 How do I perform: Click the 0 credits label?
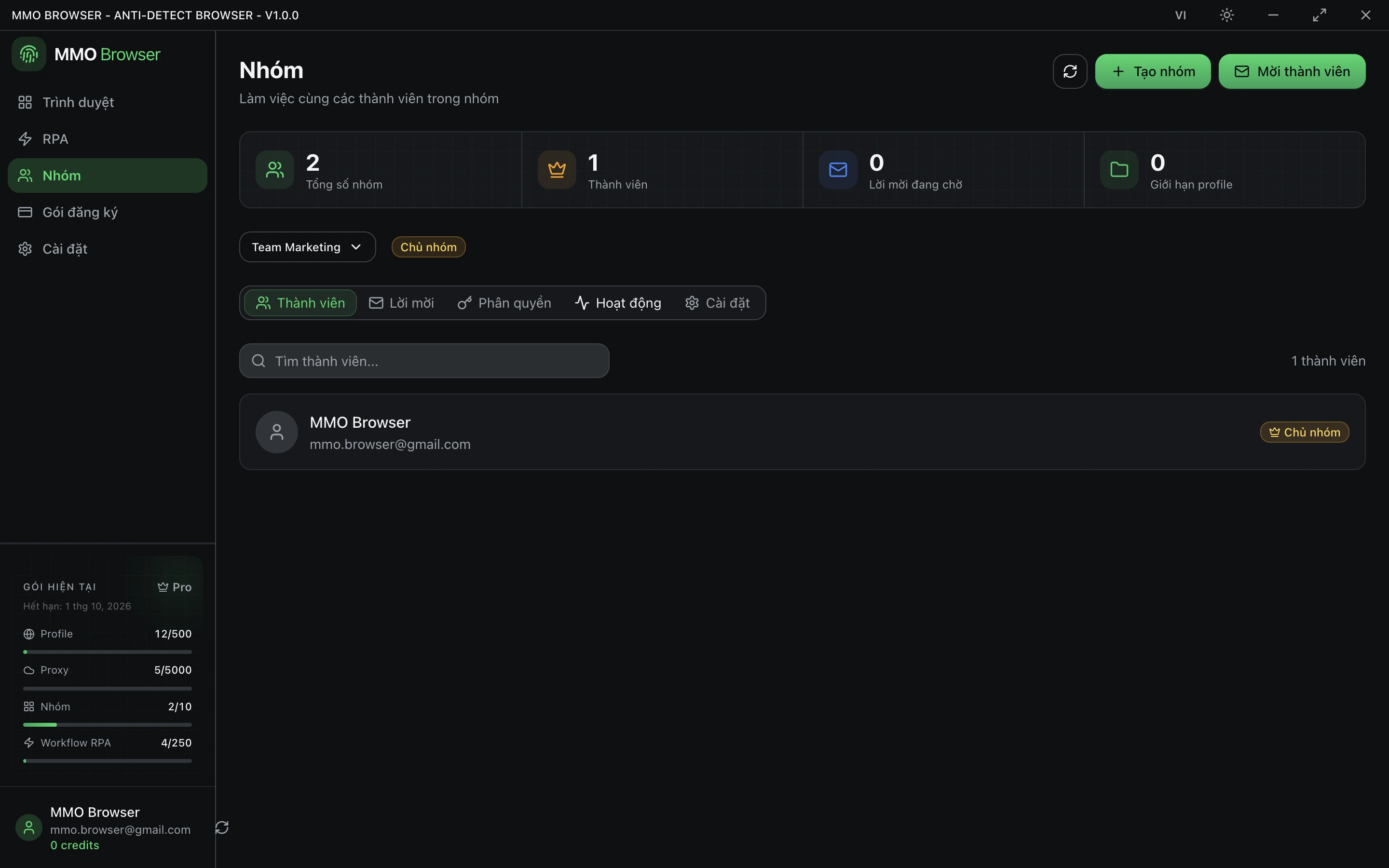pos(75,845)
